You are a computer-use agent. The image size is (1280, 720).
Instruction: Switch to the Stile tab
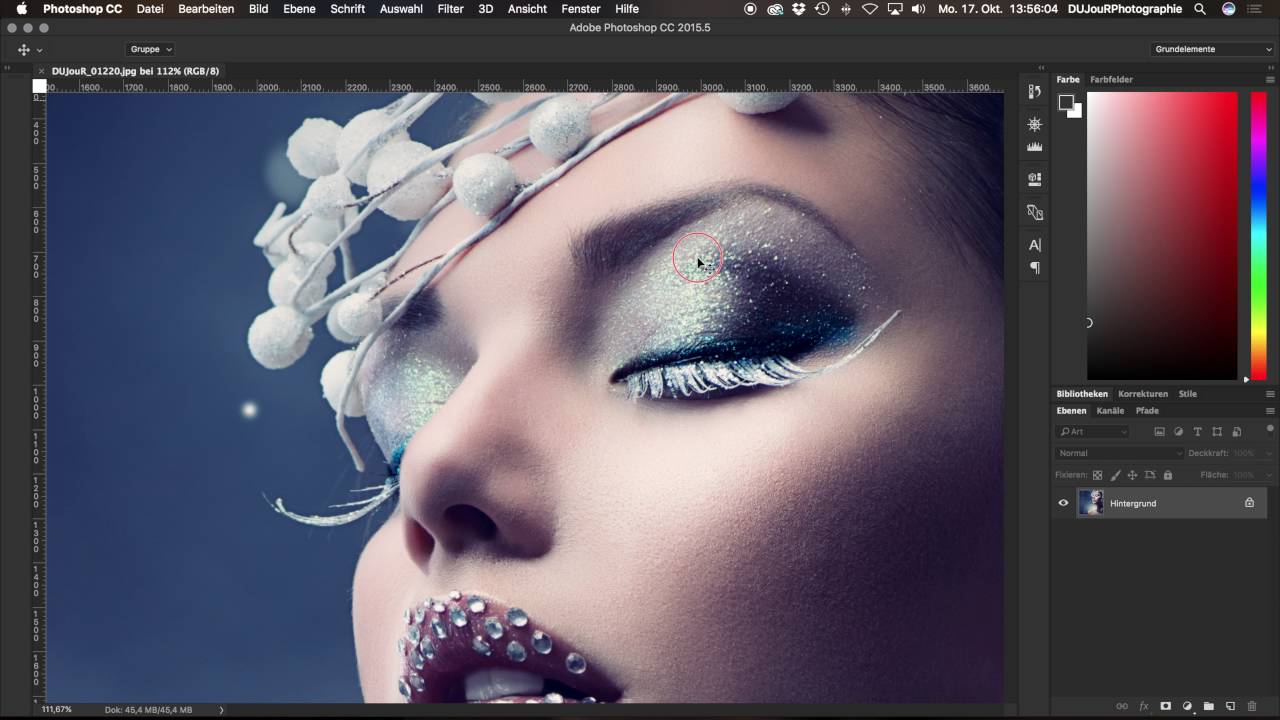tap(1187, 394)
